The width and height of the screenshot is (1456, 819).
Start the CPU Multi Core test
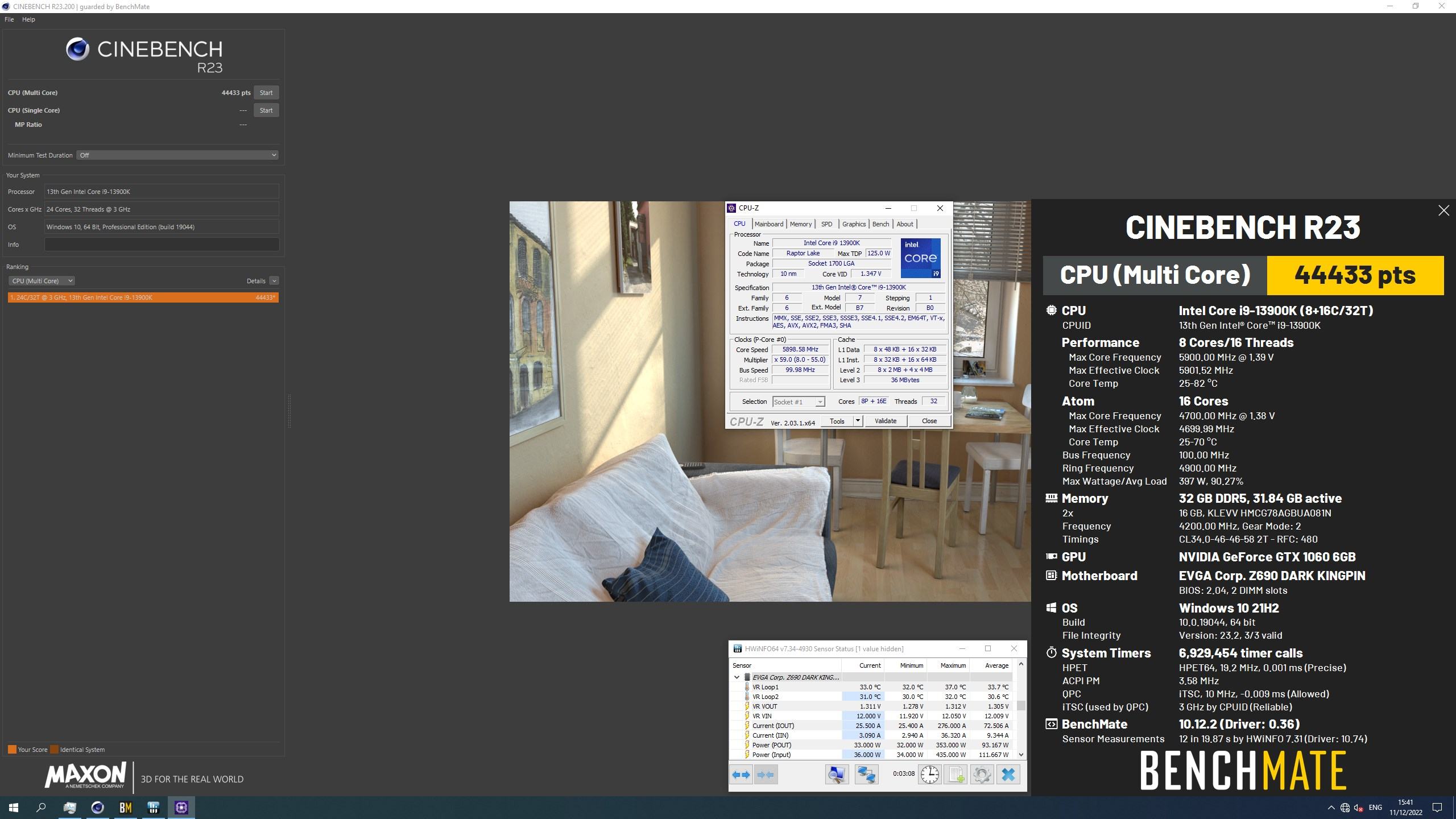point(266,93)
